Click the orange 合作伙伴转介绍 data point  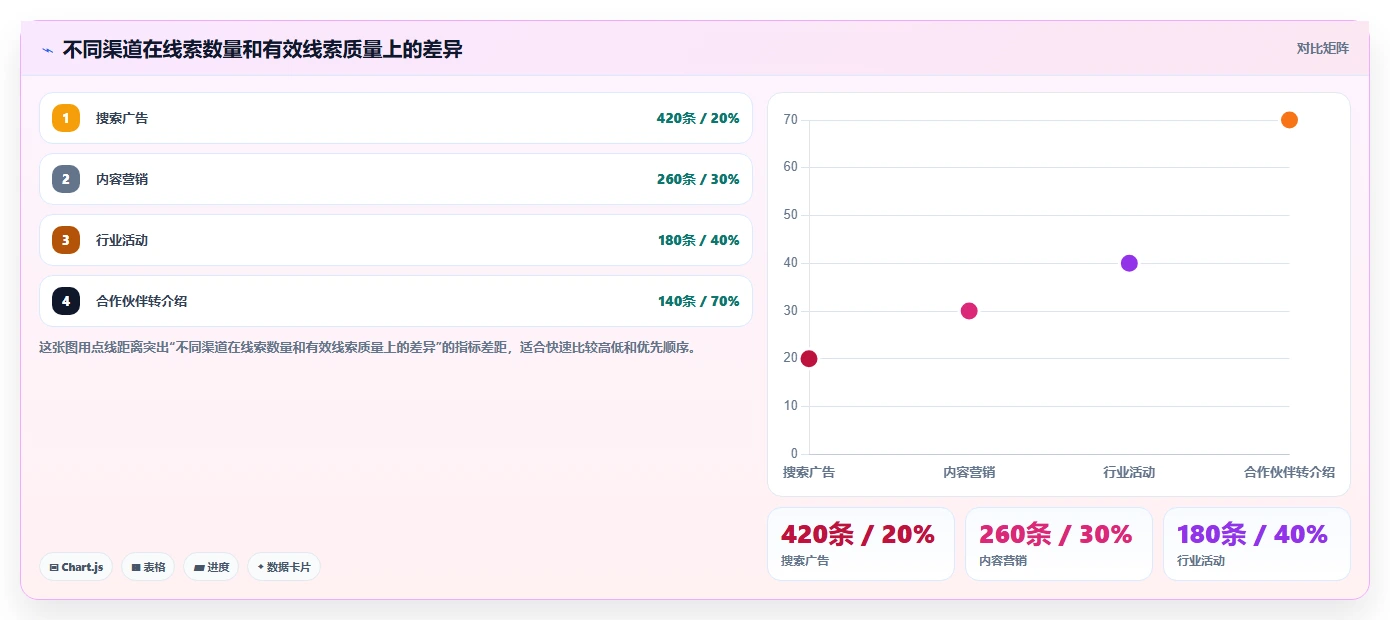click(1289, 120)
